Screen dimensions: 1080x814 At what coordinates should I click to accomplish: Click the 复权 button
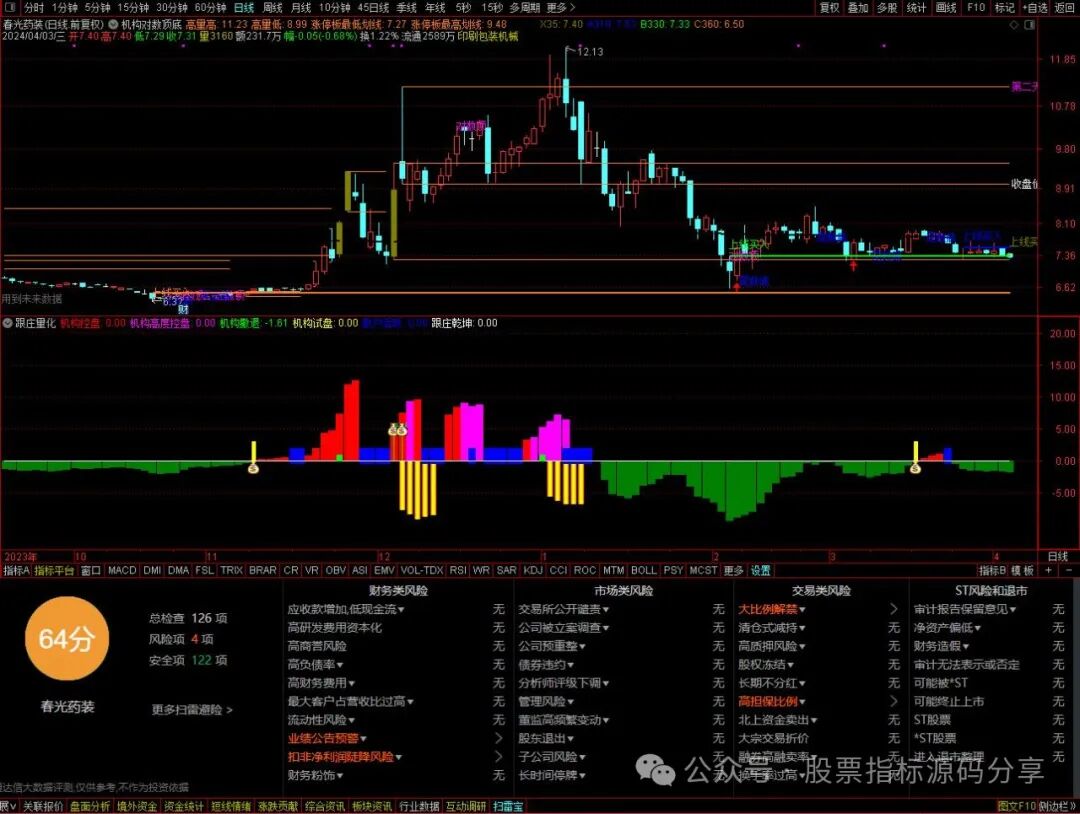click(x=829, y=8)
